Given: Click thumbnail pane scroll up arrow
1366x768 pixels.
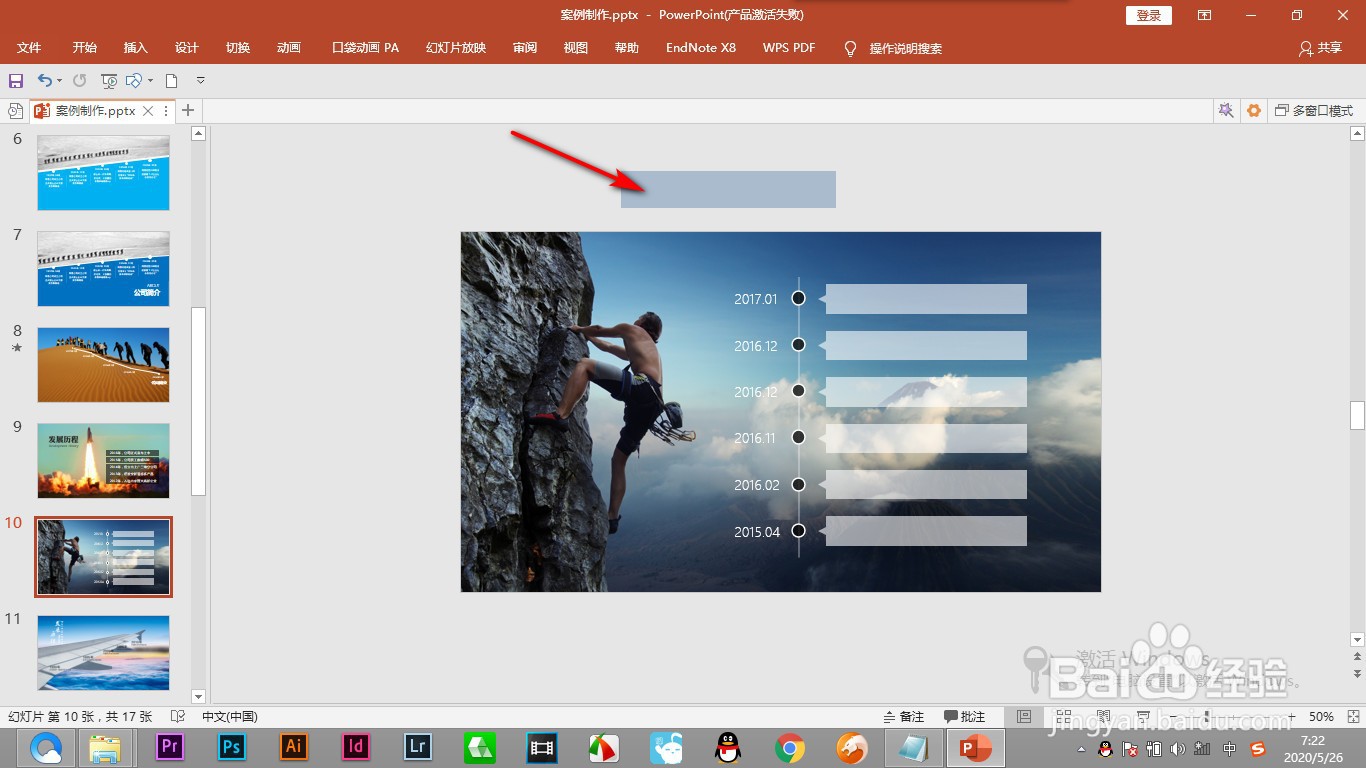Looking at the screenshot, I should [x=198, y=133].
